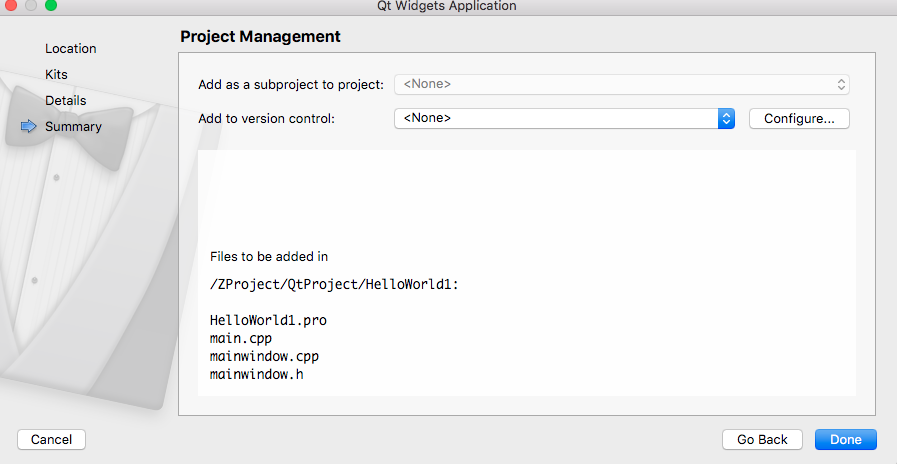The image size is (897, 464).
Task: Open the Add to version control dropdown
Action: coord(564,118)
